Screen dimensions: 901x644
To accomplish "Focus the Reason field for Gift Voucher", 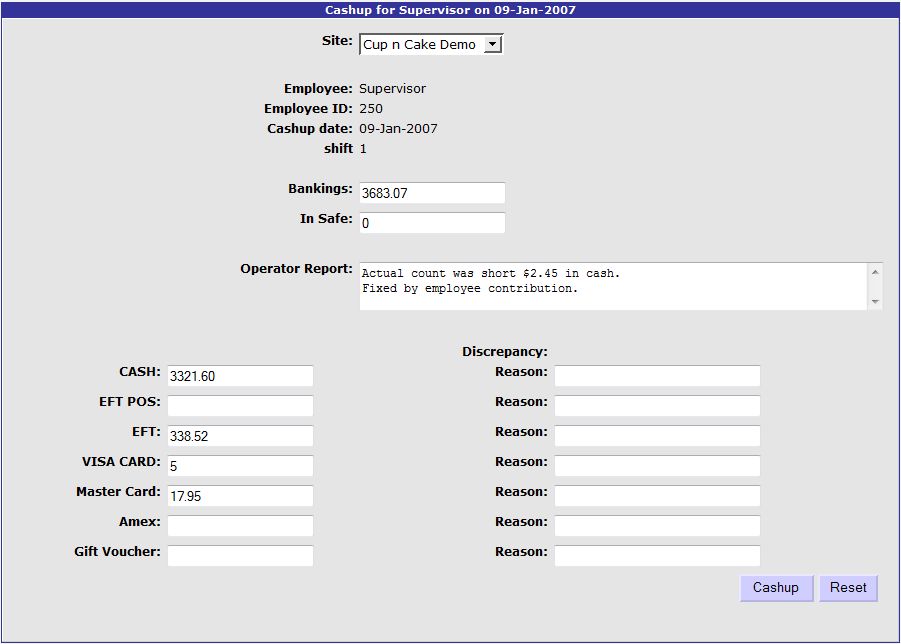I will 657,556.
